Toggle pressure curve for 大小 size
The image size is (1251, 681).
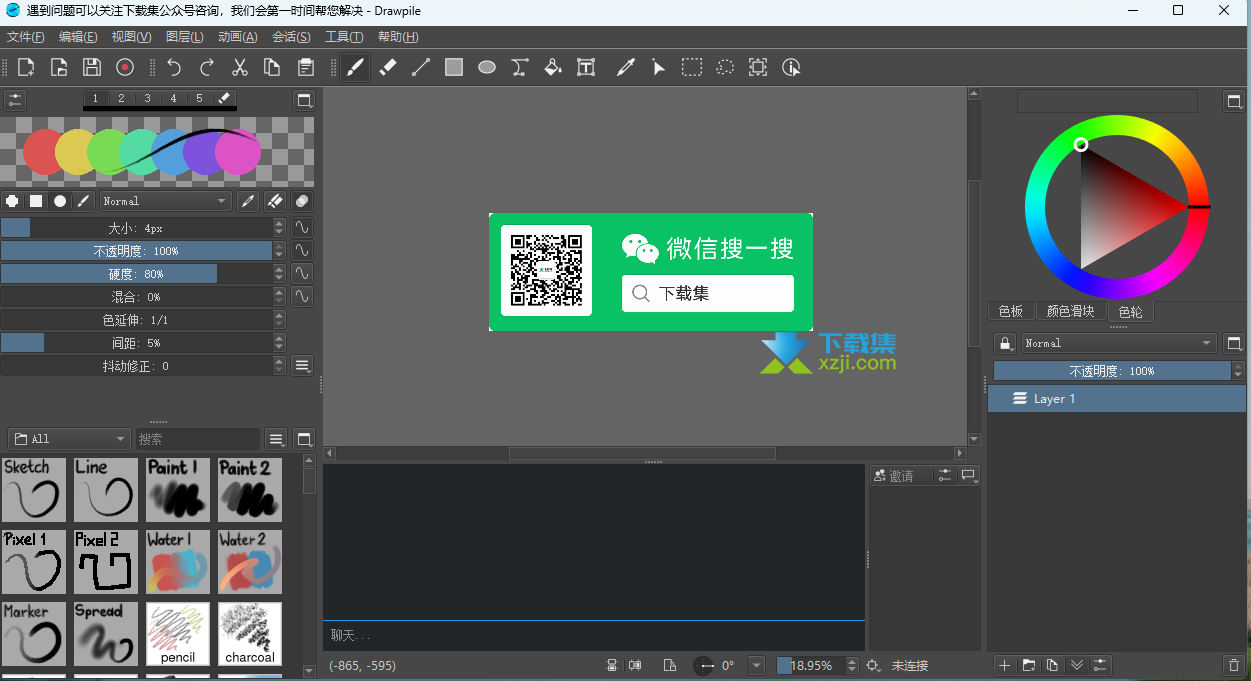302,228
